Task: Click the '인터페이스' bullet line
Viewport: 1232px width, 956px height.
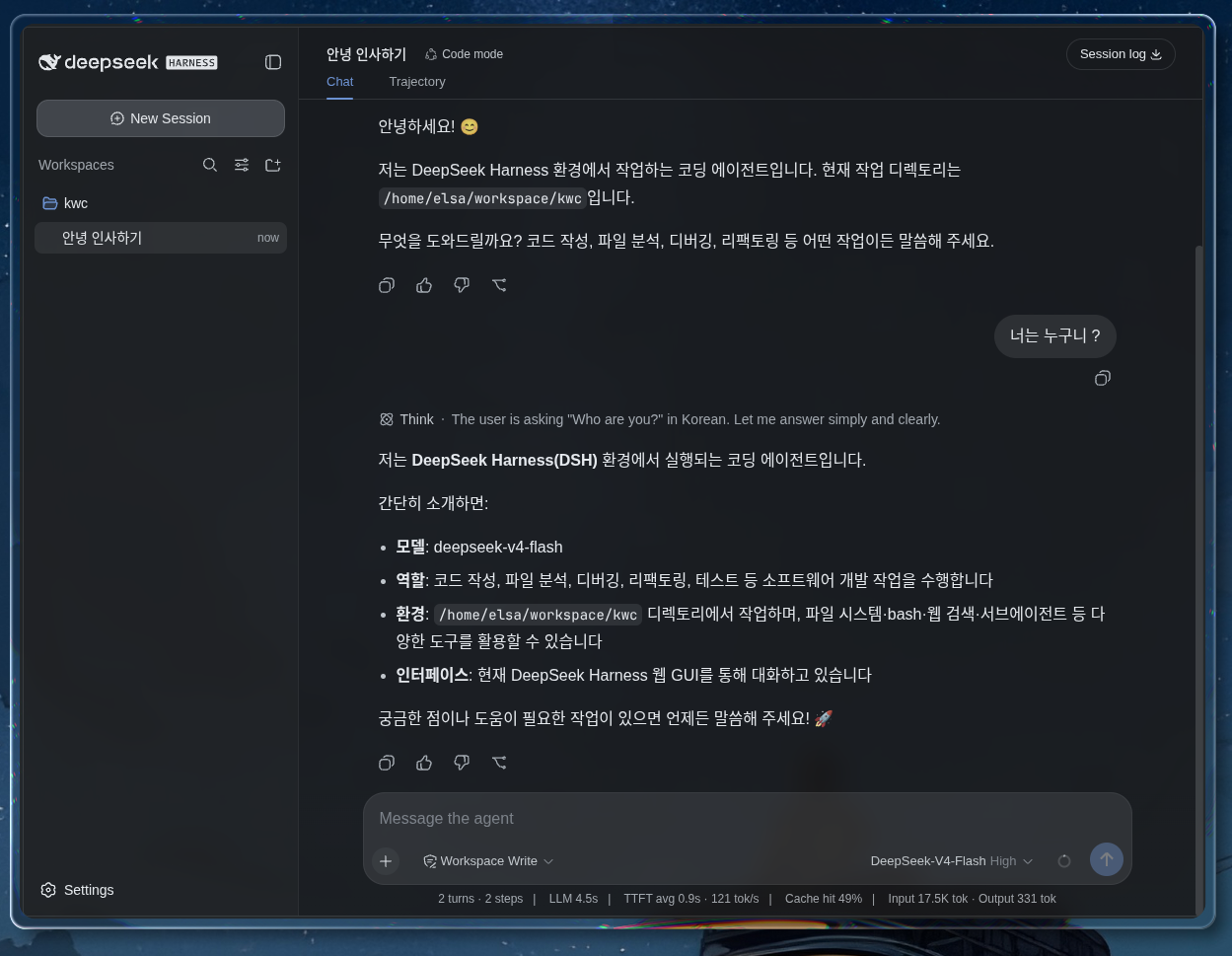Action: pos(633,675)
